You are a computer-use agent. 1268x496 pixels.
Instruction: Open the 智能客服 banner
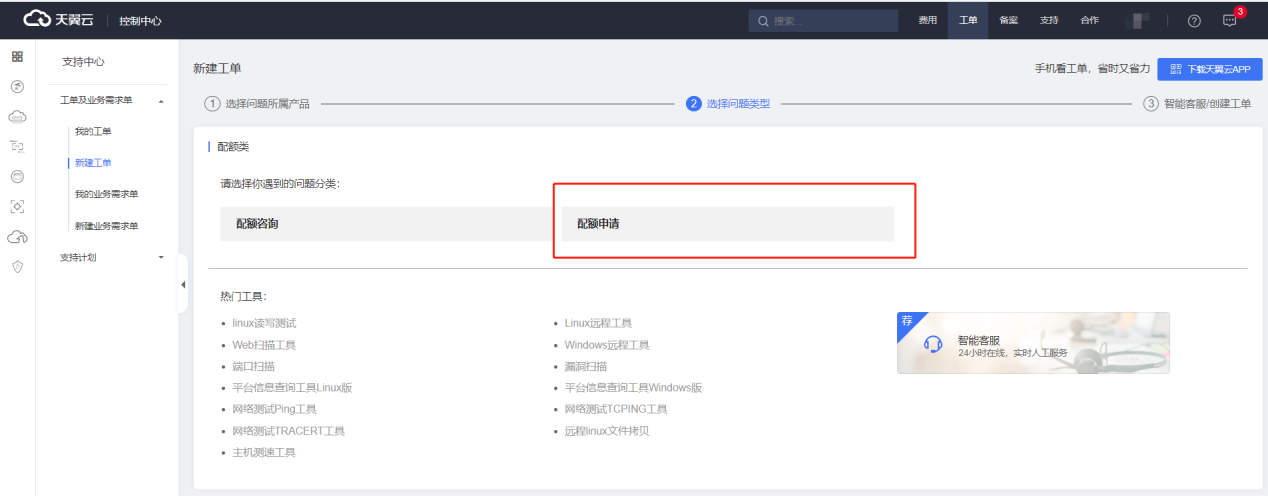pos(1033,343)
